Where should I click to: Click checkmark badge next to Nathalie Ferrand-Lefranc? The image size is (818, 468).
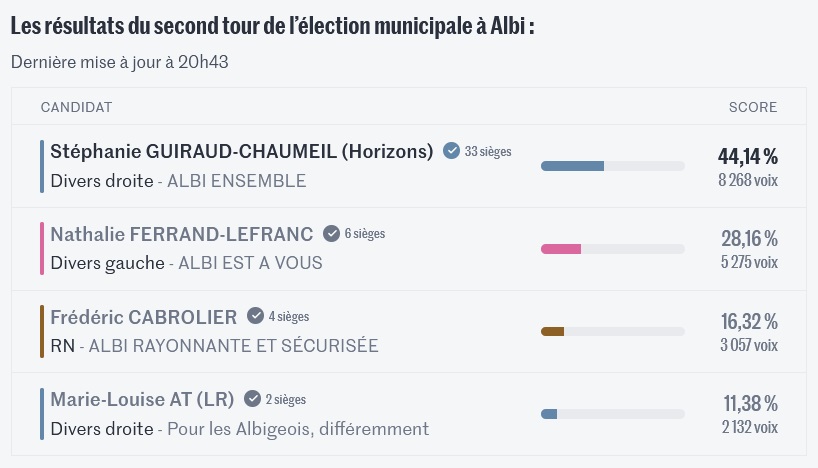331,233
